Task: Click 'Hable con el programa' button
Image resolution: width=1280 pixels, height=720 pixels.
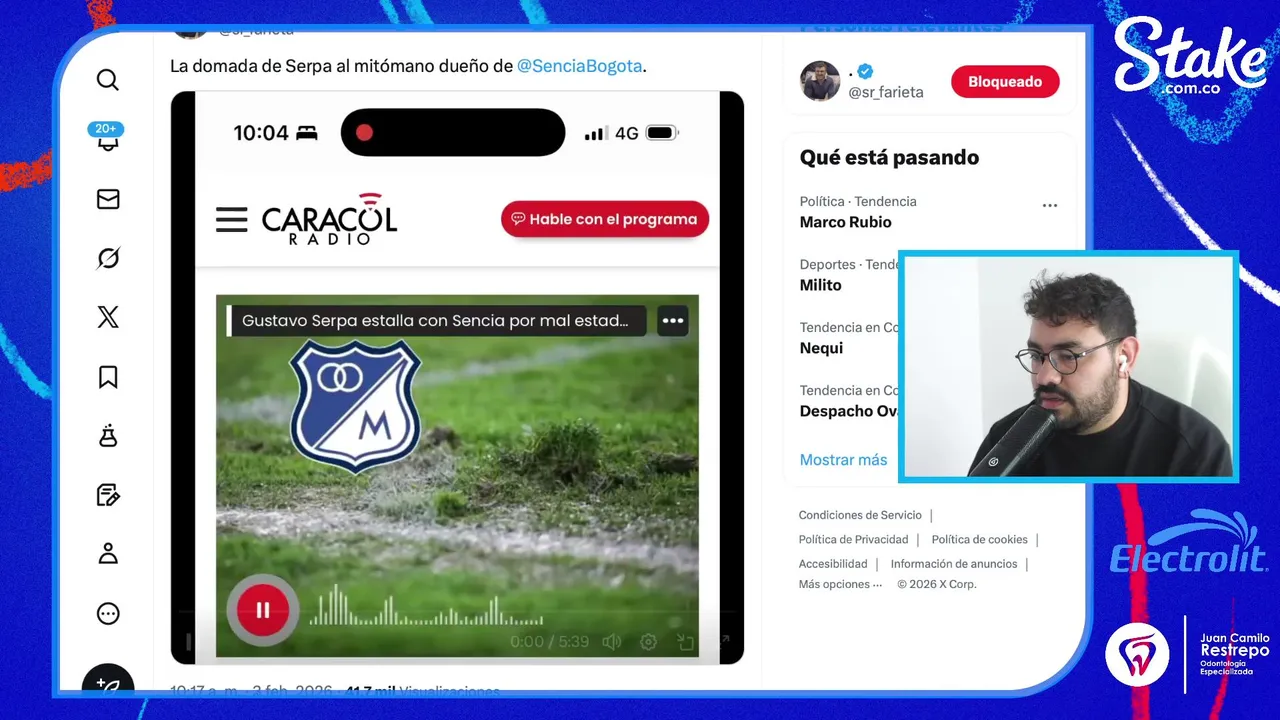Action: pos(605,219)
